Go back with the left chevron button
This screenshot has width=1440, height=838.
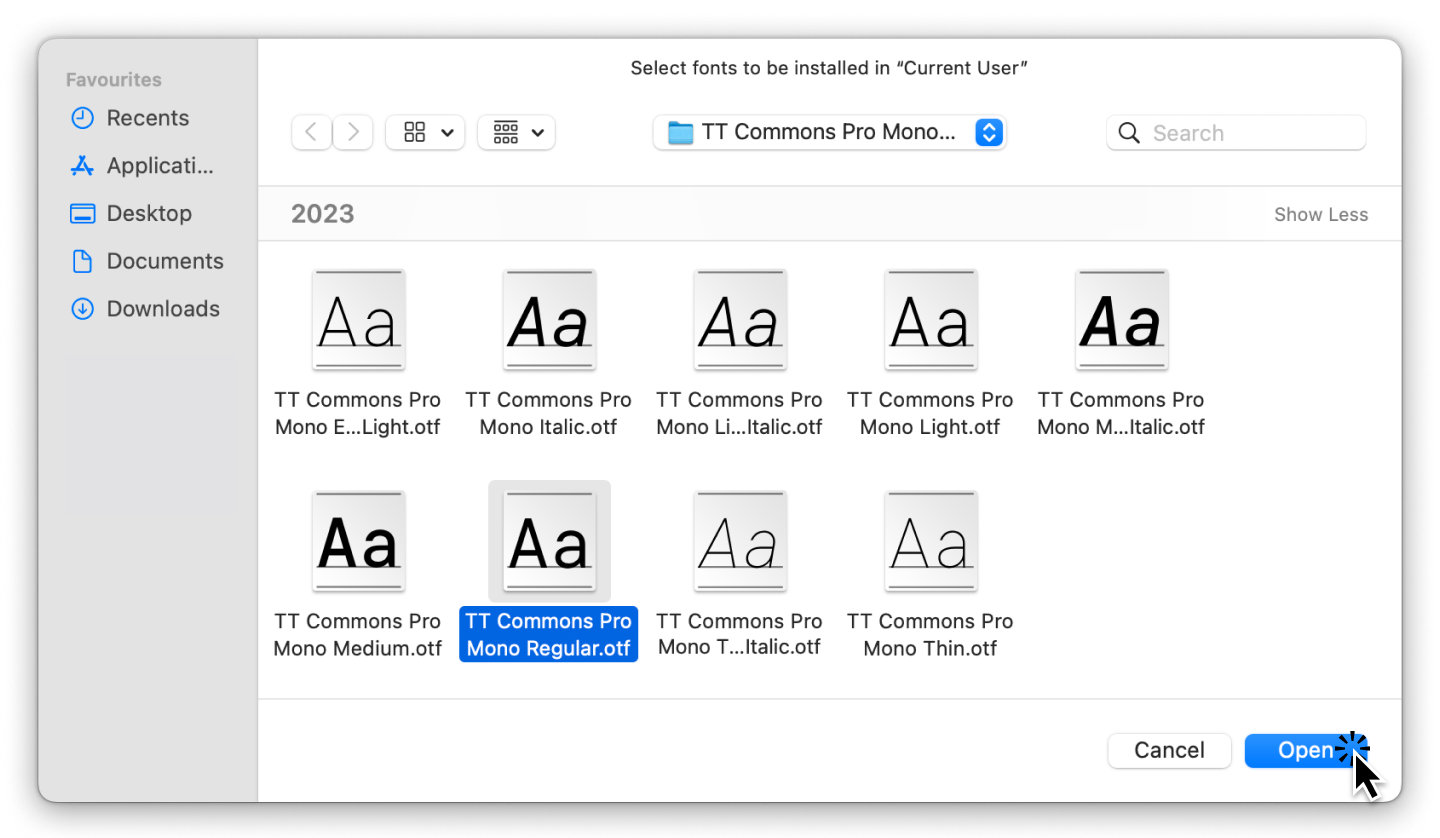tap(311, 132)
